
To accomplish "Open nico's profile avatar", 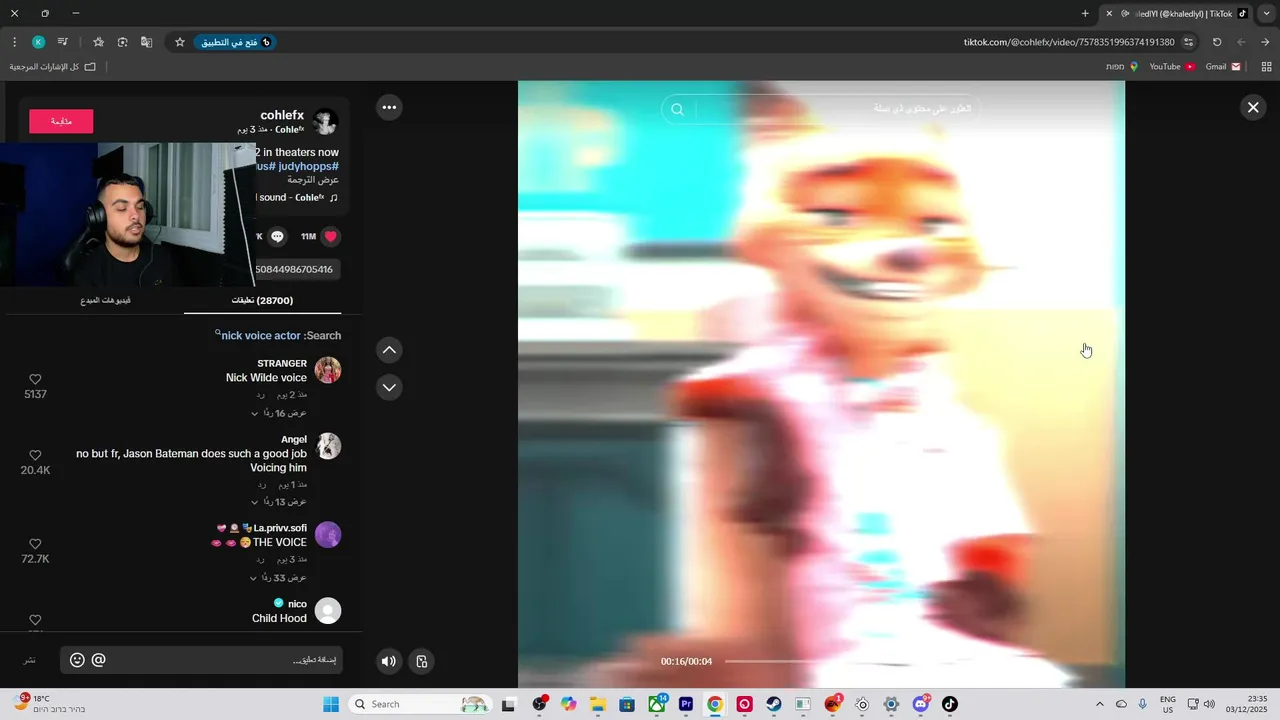I will click(328, 611).
